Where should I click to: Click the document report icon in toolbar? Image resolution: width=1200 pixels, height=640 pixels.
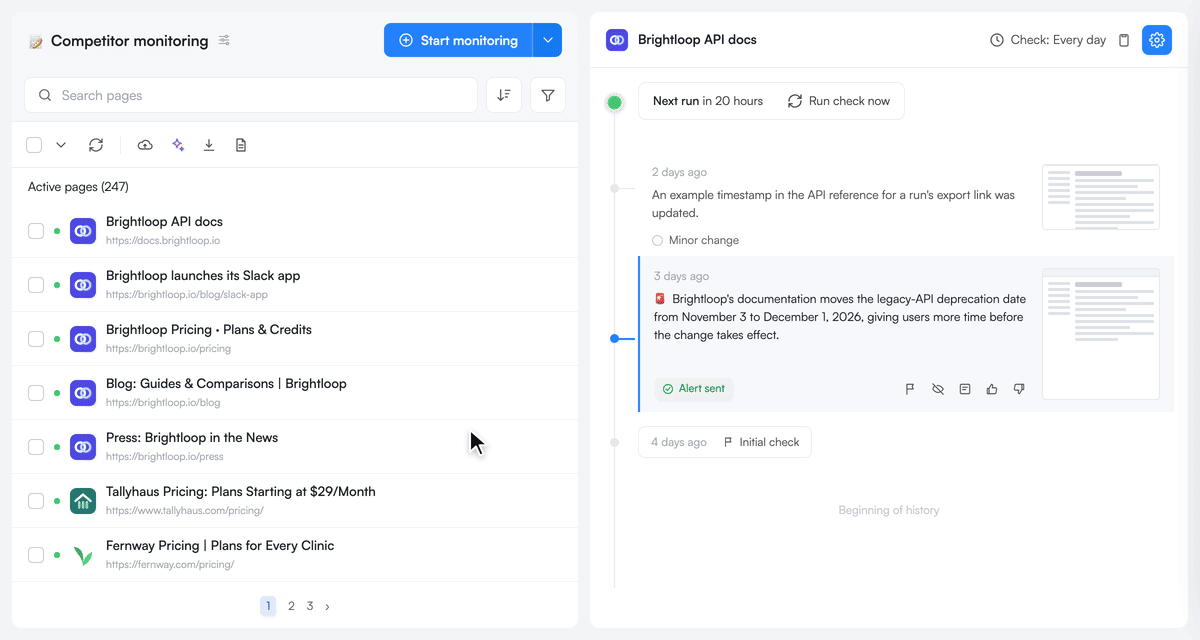coord(241,145)
